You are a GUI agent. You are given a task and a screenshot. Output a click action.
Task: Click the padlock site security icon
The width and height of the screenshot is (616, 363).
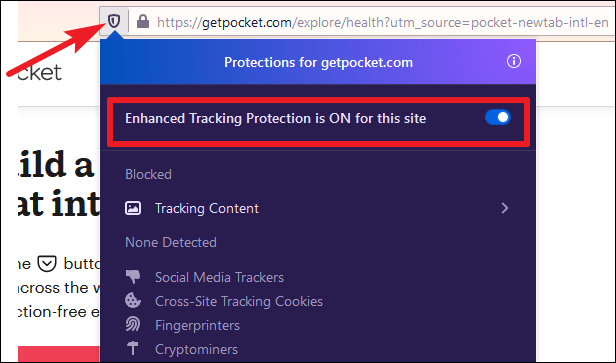coord(143,21)
